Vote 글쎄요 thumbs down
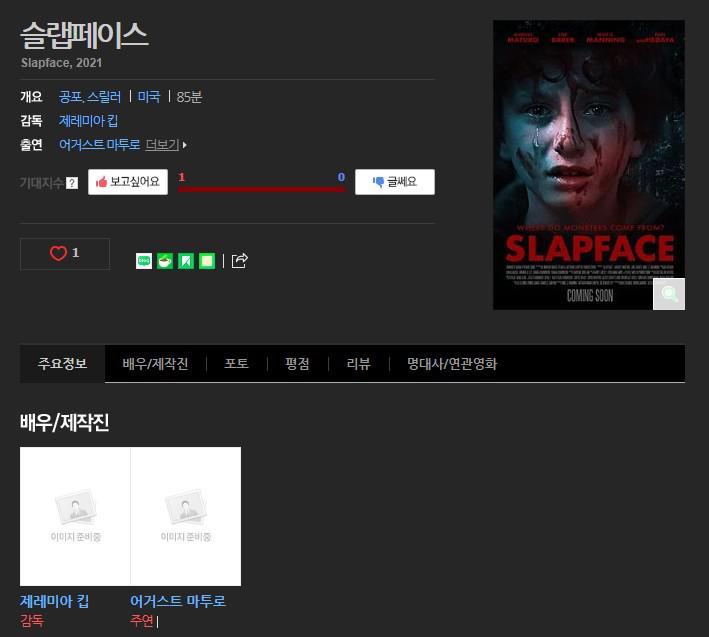This screenshot has width=709, height=637. pos(395,182)
